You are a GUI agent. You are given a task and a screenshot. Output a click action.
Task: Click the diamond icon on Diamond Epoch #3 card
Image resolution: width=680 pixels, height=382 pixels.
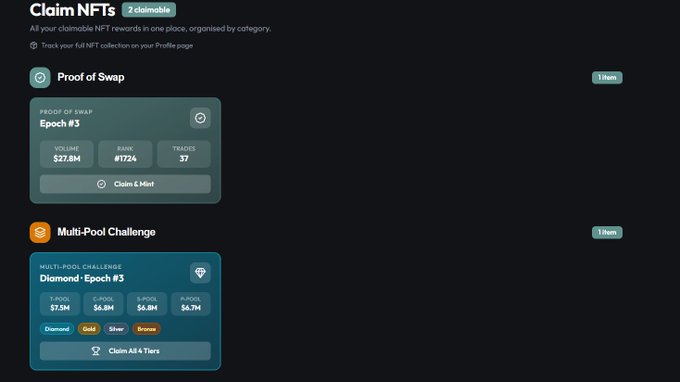(200, 273)
